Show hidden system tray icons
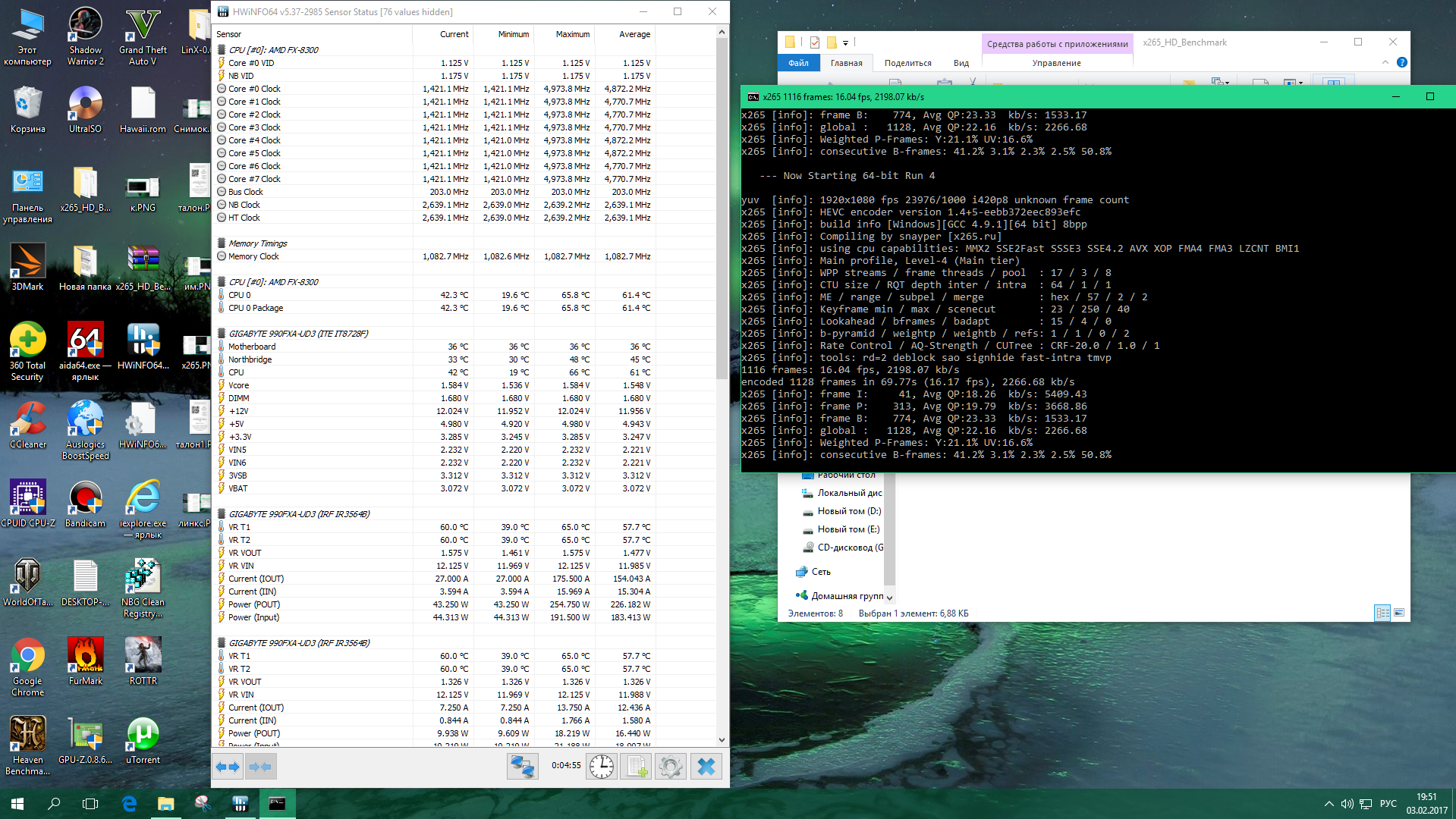This screenshot has width=1456, height=819. [1329, 804]
